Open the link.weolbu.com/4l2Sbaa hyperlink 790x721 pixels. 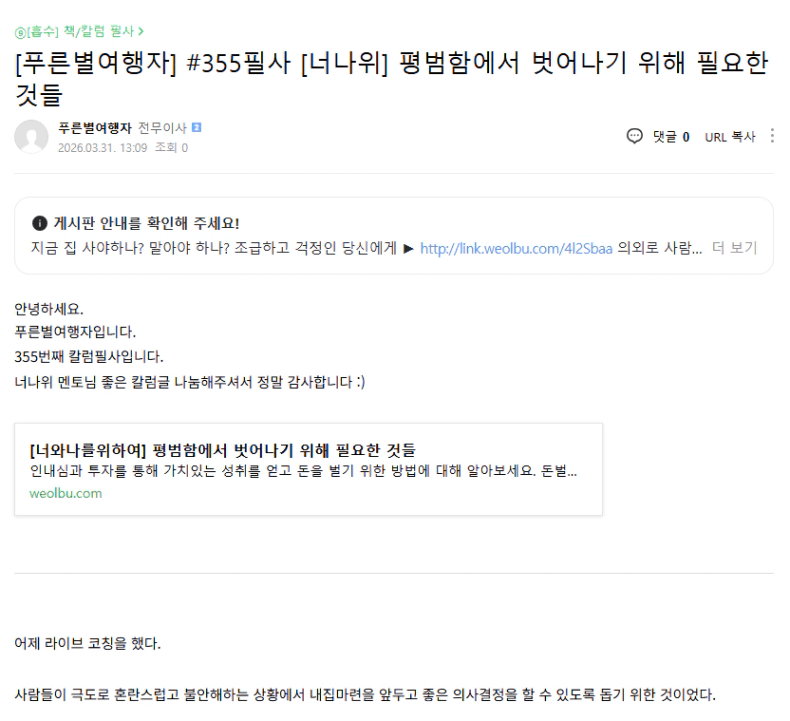(516, 248)
